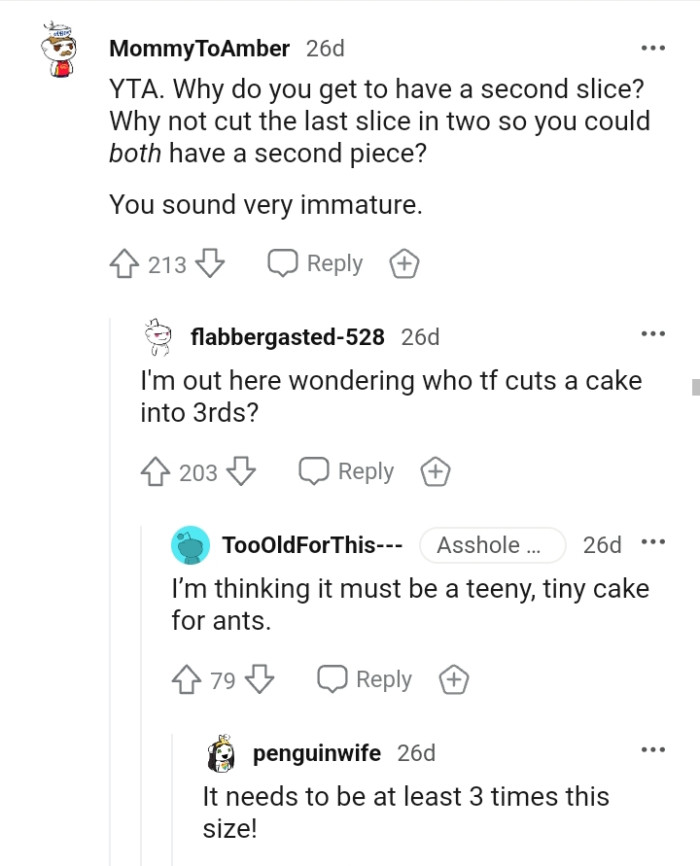
Task: Open penguinwife's profile
Action: coord(316,753)
